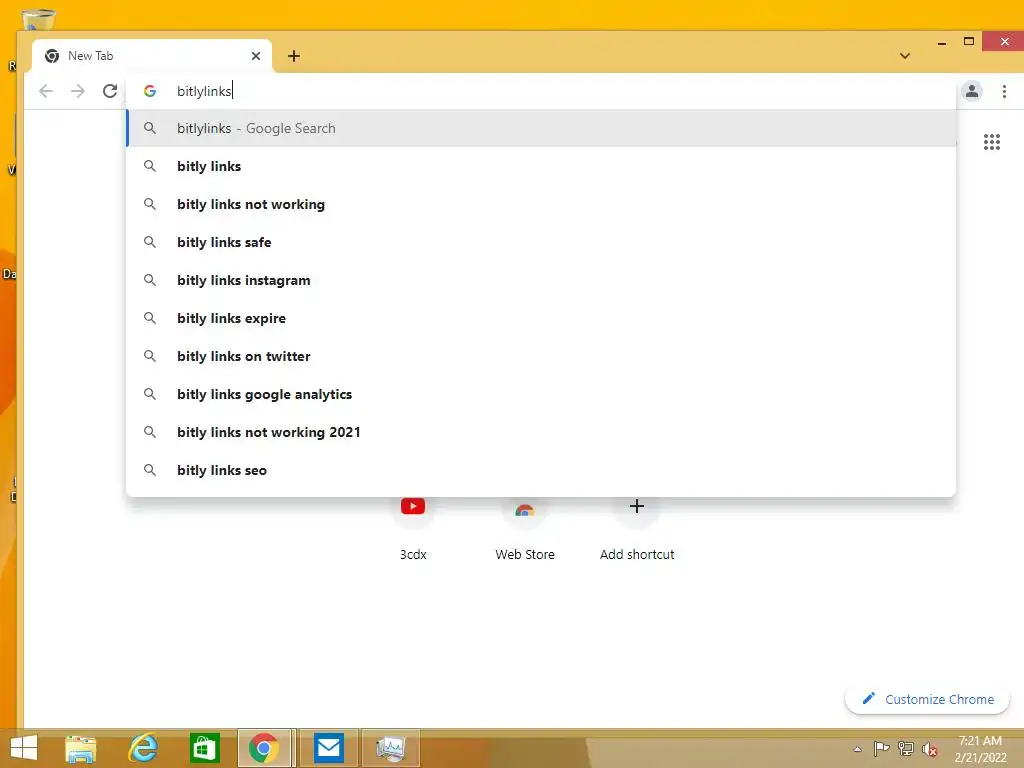Pick 'bitly links not working 2021' suggestion
The height and width of the screenshot is (768, 1024).
pyautogui.click(x=541, y=432)
